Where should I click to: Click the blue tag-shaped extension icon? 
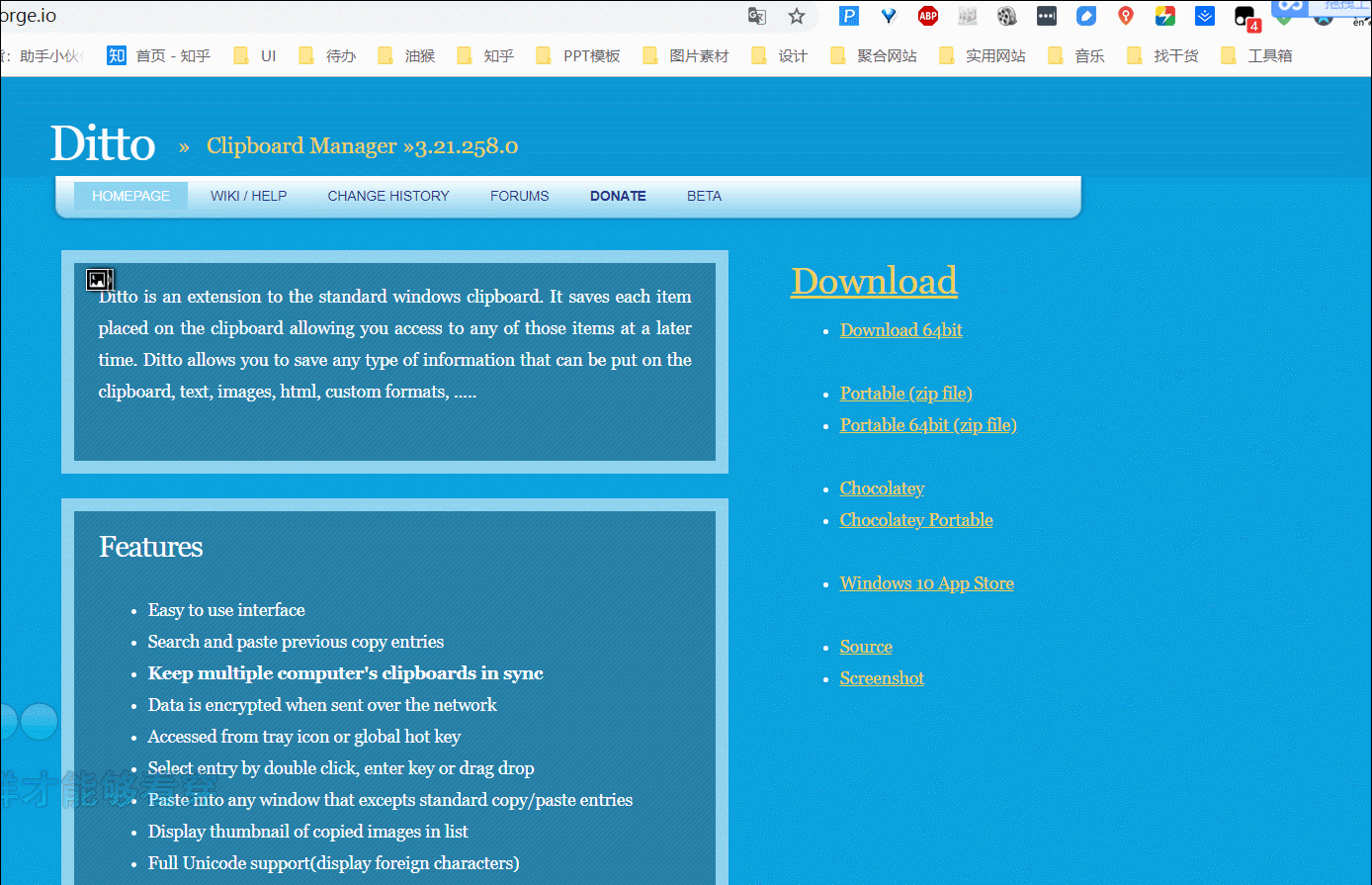point(1086,16)
